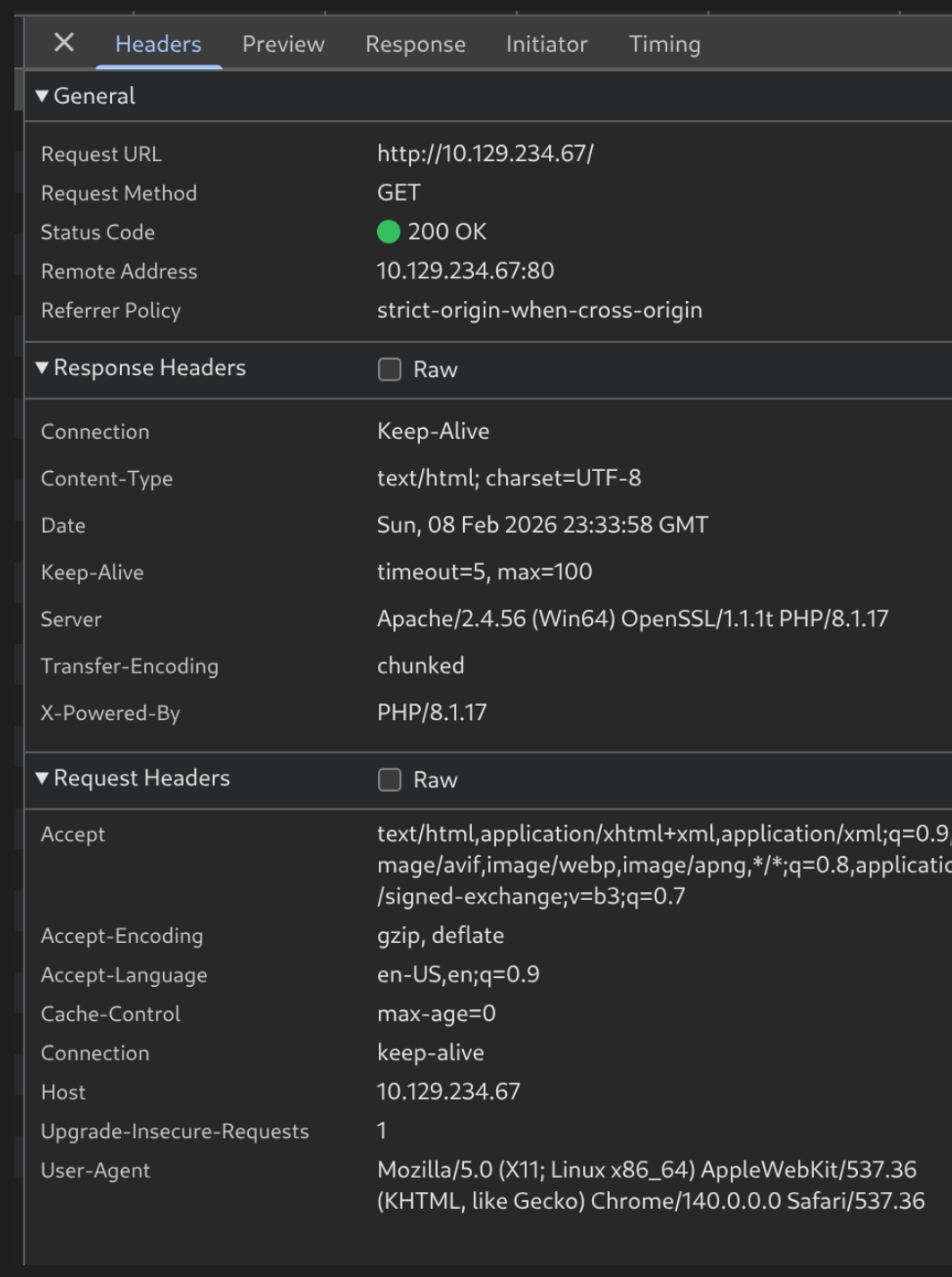Select the Remote Address value 10.129.234.67:80
Viewport: 952px width, 1277px height.
pyautogui.click(x=466, y=270)
